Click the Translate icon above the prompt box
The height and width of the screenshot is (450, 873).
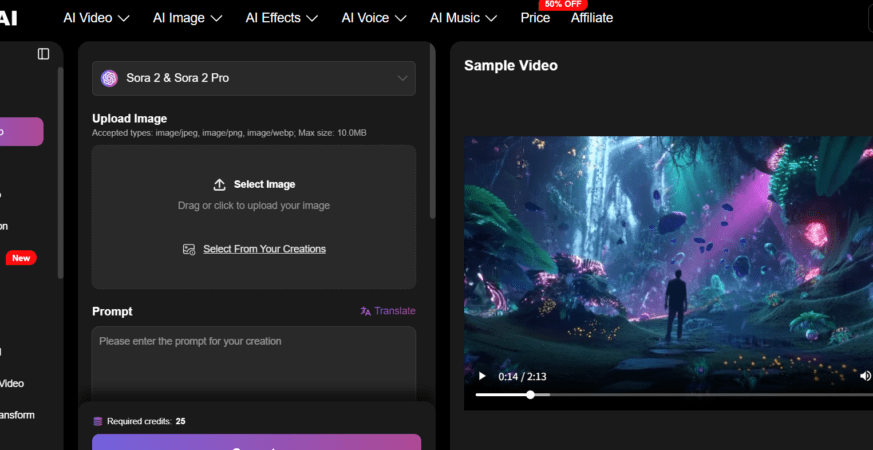[x=366, y=311]
